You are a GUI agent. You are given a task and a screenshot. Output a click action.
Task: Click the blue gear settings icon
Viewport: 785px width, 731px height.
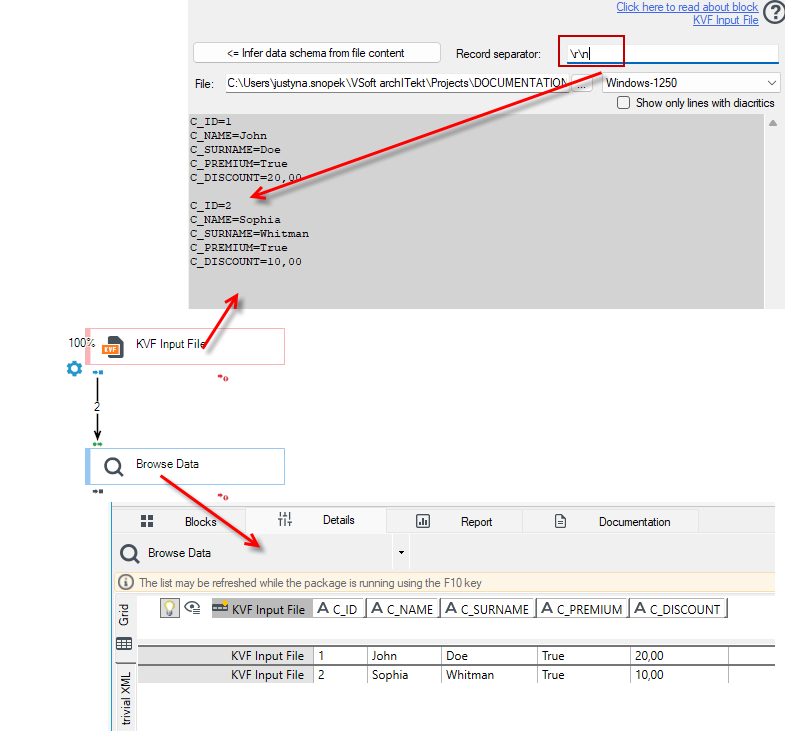(x=74, y=369)
